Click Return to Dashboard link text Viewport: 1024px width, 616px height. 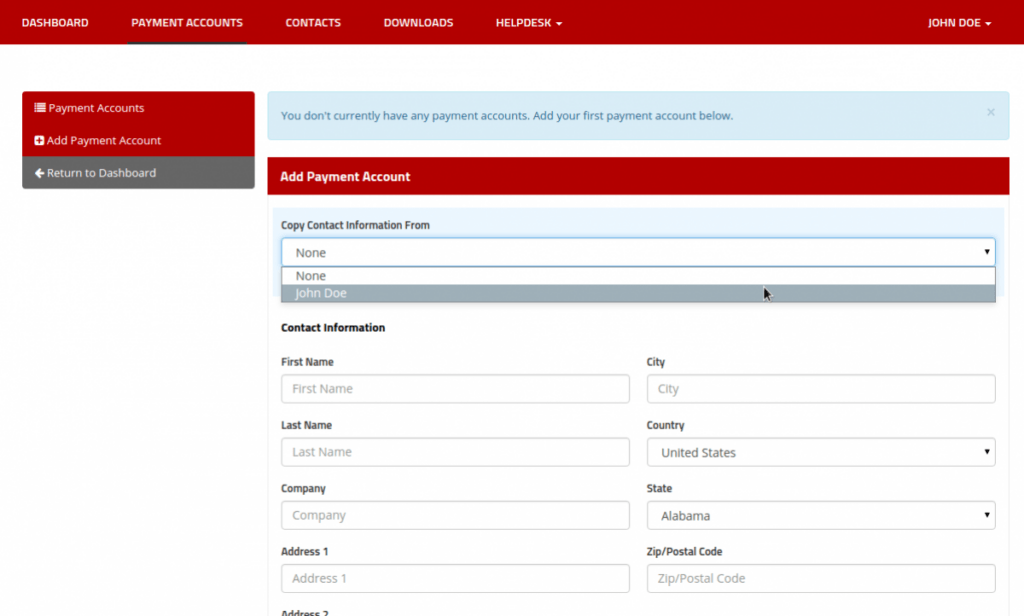(x=101, y=173)
